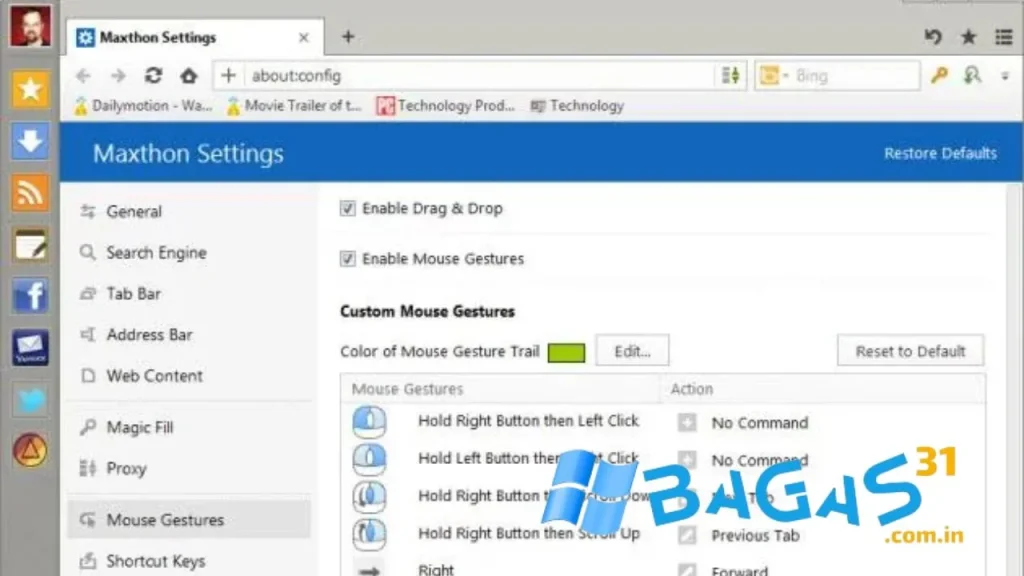Toggle Enable Drag & Drop checkbox
1024x576 pixels.
click(x=347, y=208)
